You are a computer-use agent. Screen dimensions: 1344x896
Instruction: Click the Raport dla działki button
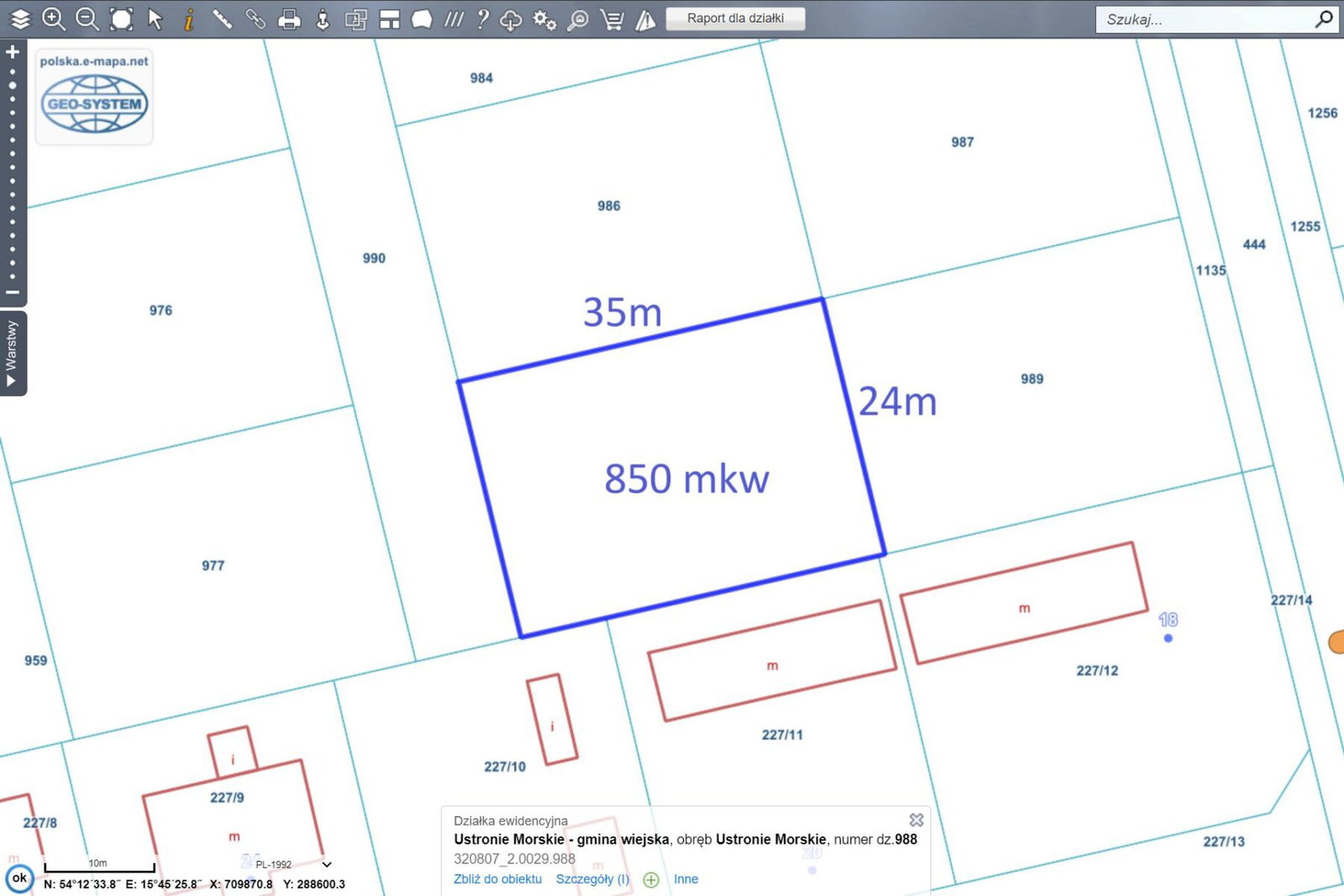[735, 18]
